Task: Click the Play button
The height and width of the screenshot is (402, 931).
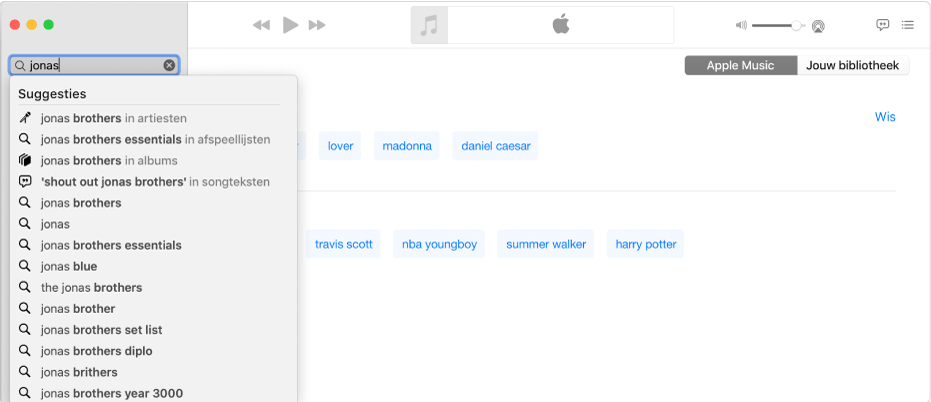Action: (x=290, y=25)
